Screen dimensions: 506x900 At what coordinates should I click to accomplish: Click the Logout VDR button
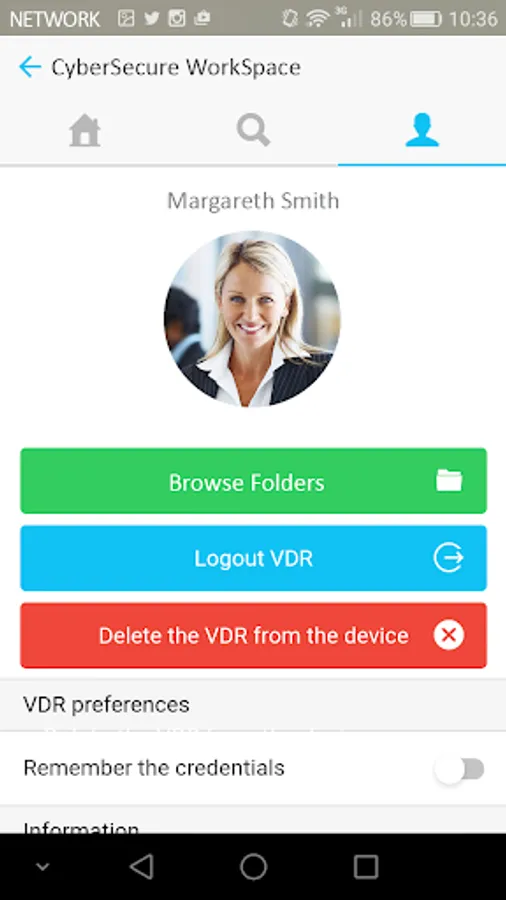click(254, 558)
